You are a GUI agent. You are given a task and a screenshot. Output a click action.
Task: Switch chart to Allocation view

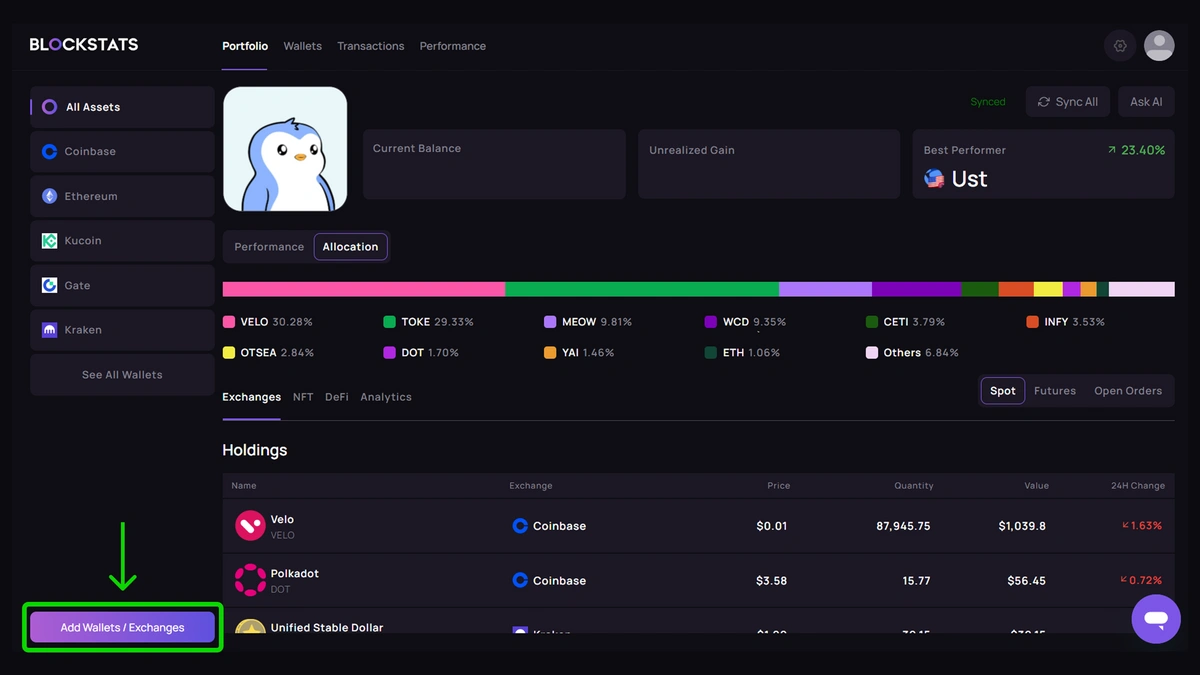(350, 247)
